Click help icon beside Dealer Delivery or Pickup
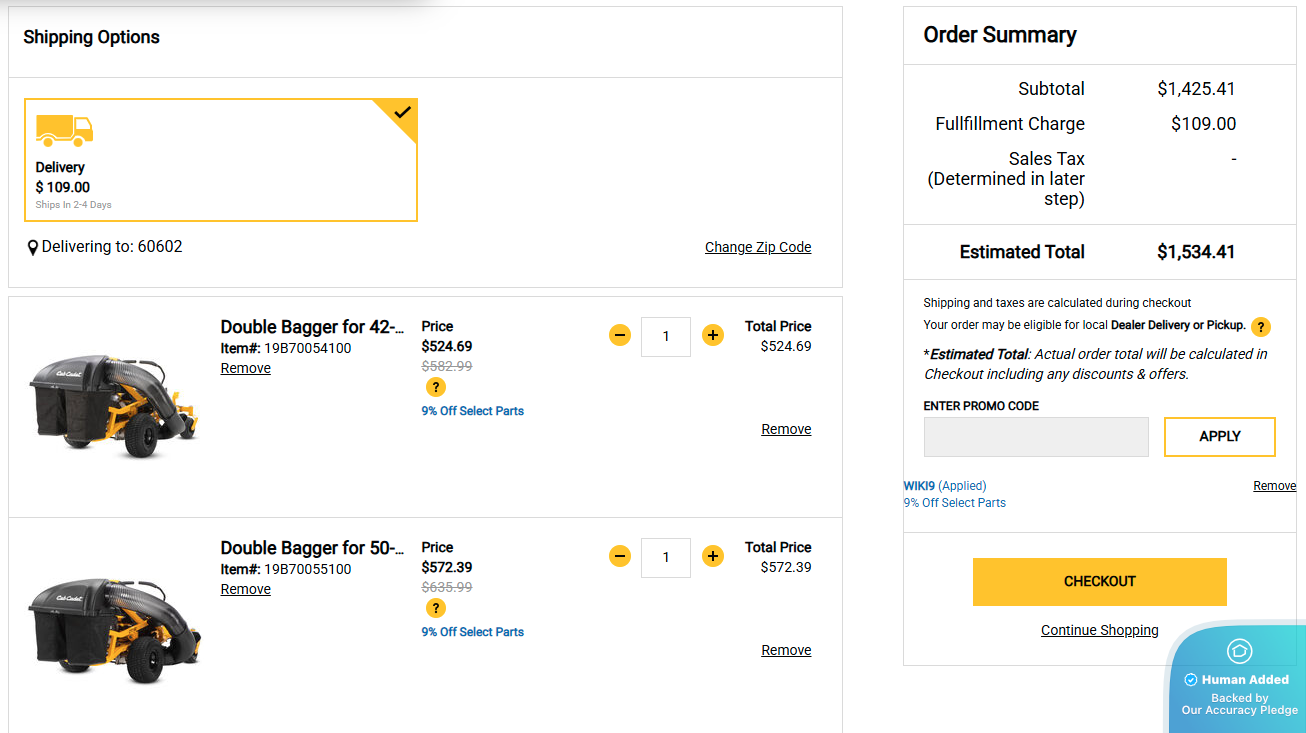 point(1261,327)
